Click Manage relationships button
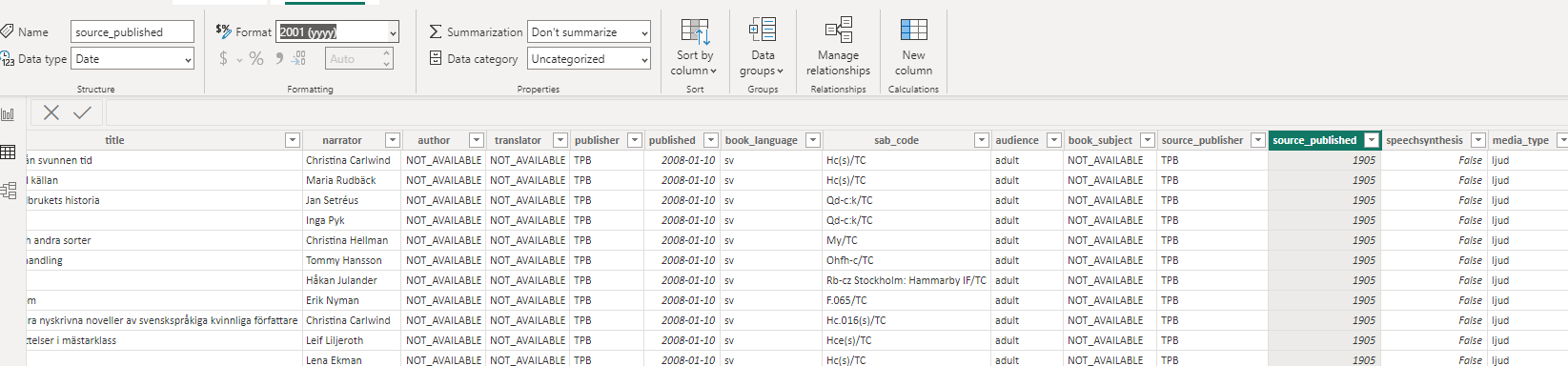Viewport: 1568px width, 366px height. [838, 47]
